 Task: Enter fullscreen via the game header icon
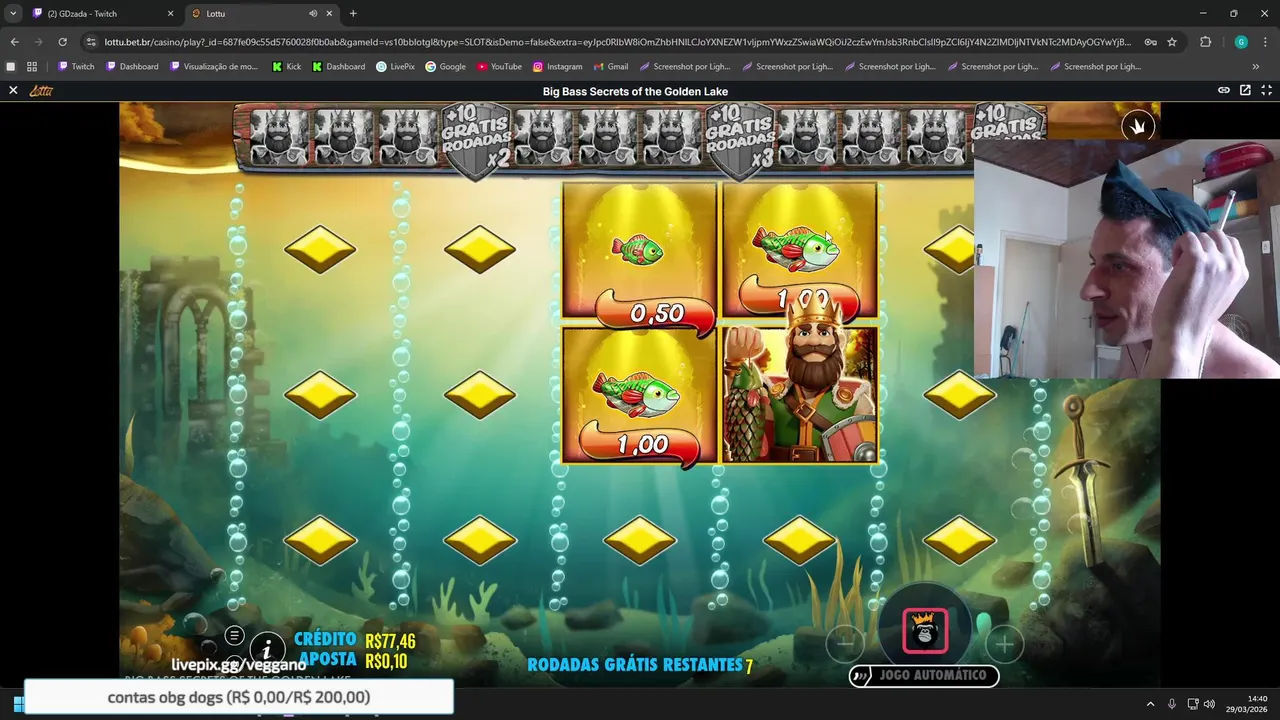coord(1266,90)
